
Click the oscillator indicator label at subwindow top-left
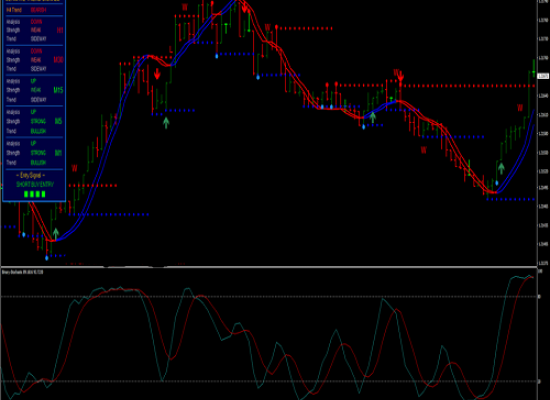22,272
